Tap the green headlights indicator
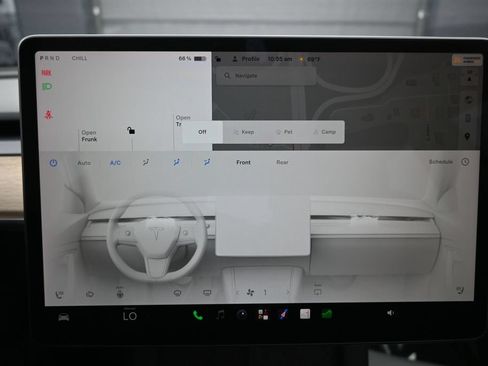This screenshot has height=366, width=488. (47, 87)
